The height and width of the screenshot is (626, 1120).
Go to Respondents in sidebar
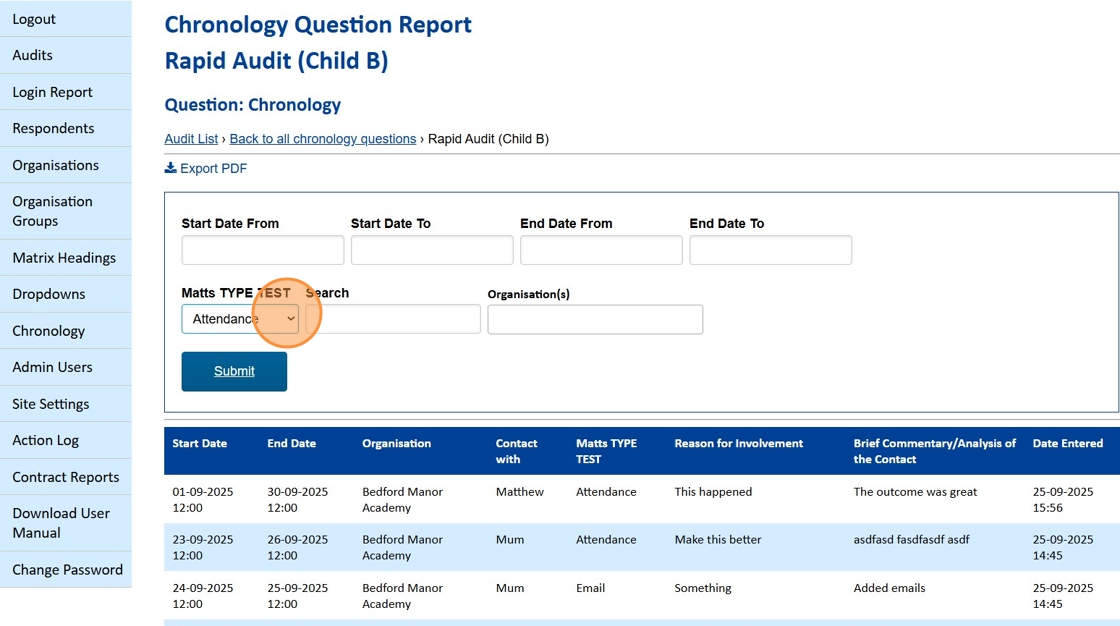(x=66, y=129)
